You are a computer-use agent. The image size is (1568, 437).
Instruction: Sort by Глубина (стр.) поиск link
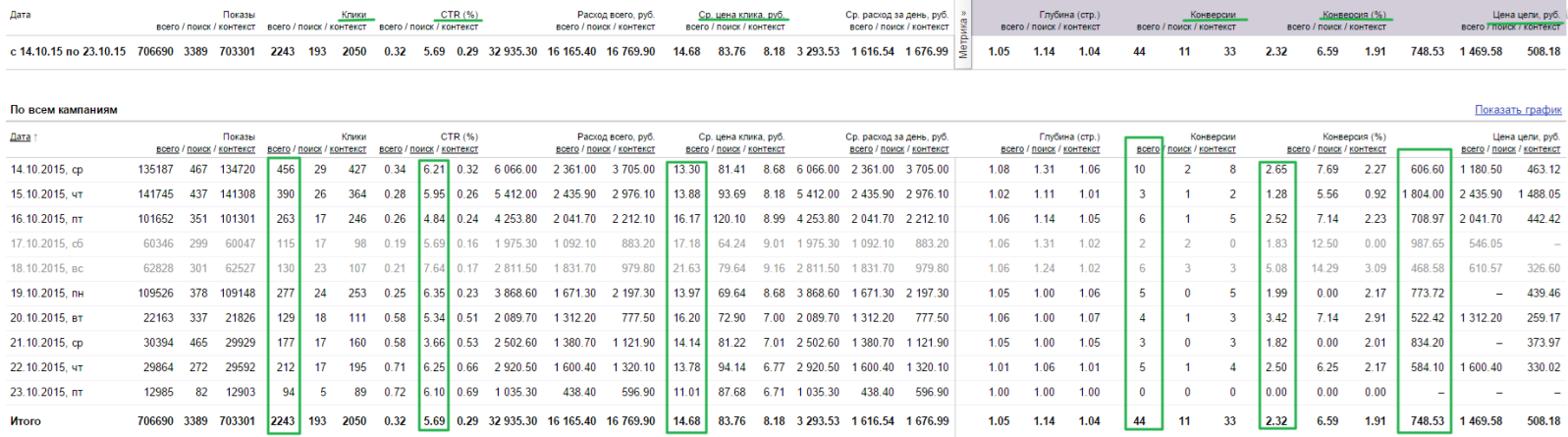coord(1044,149)
